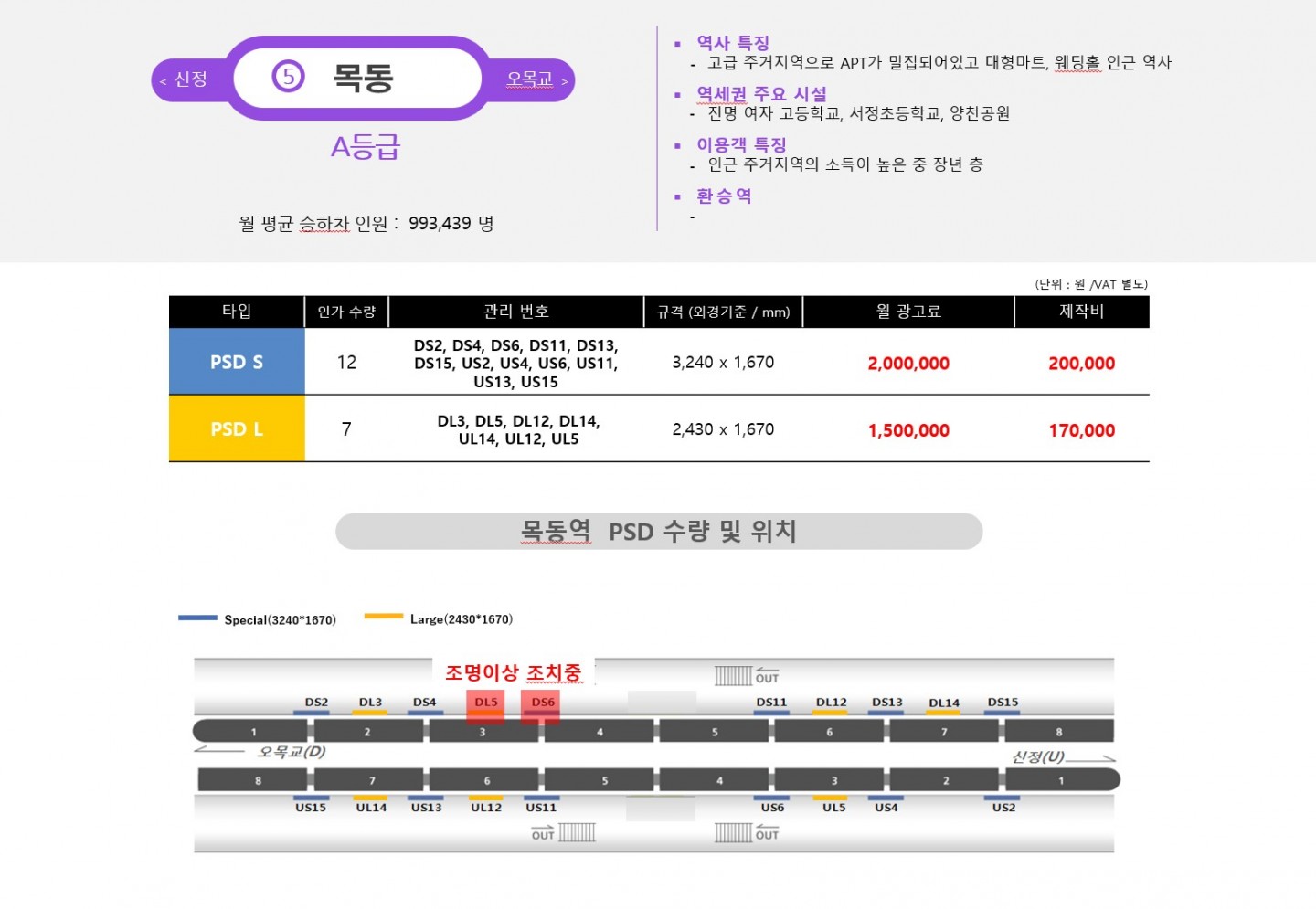Click the circled number 5 icon
This screenshot has width=1316, height=909.
[289, 76]
